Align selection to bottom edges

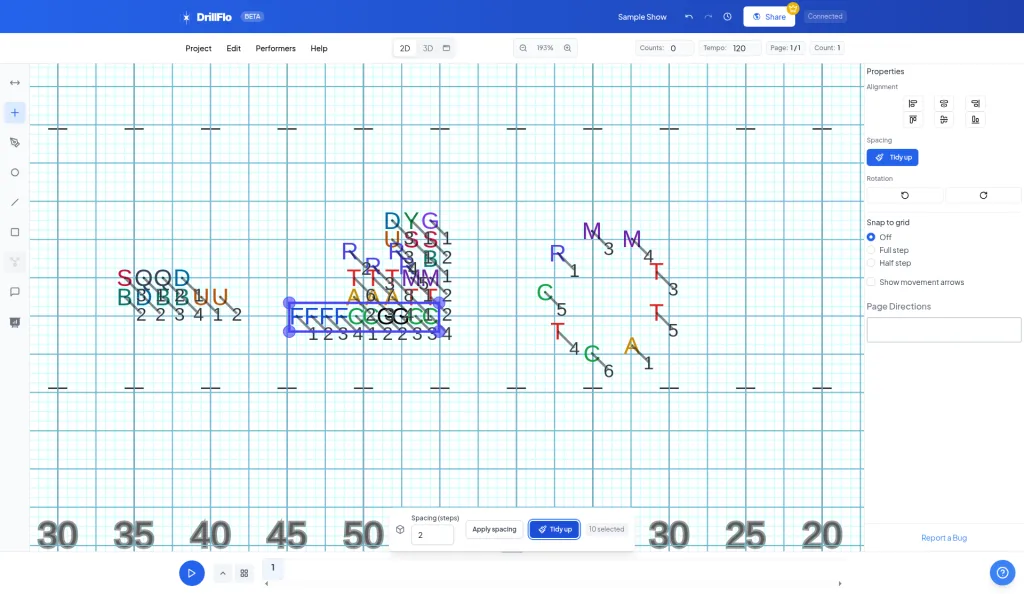pos(975,119)
